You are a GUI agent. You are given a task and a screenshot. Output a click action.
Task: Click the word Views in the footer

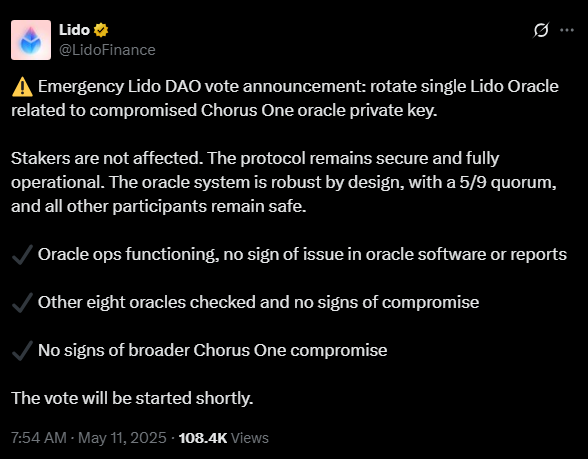[250, 438]
